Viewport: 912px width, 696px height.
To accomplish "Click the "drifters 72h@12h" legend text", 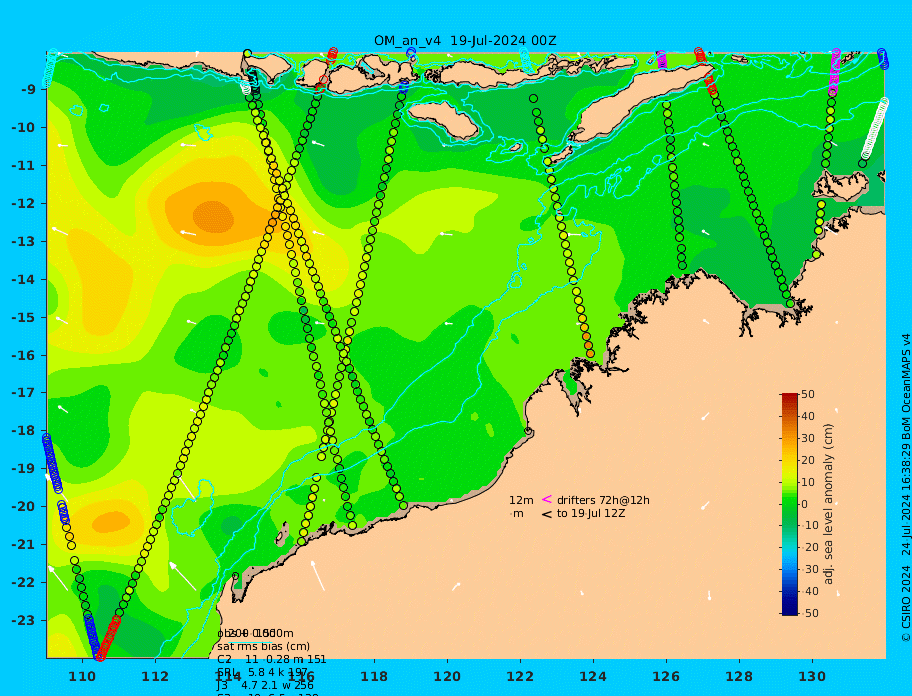I will [603, 500].
